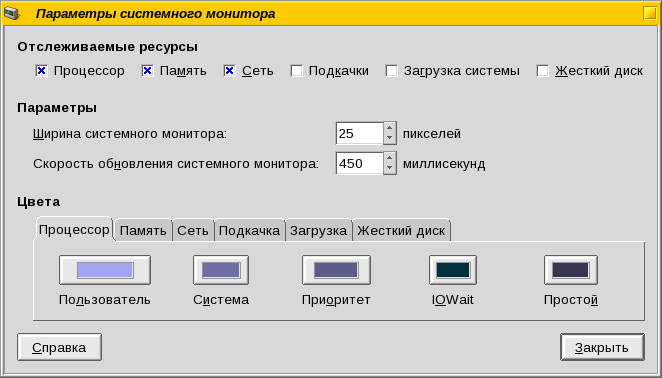This screenshot has height=378, width=662.
Task: Increase update interval with up arrow
Action: 390,158
